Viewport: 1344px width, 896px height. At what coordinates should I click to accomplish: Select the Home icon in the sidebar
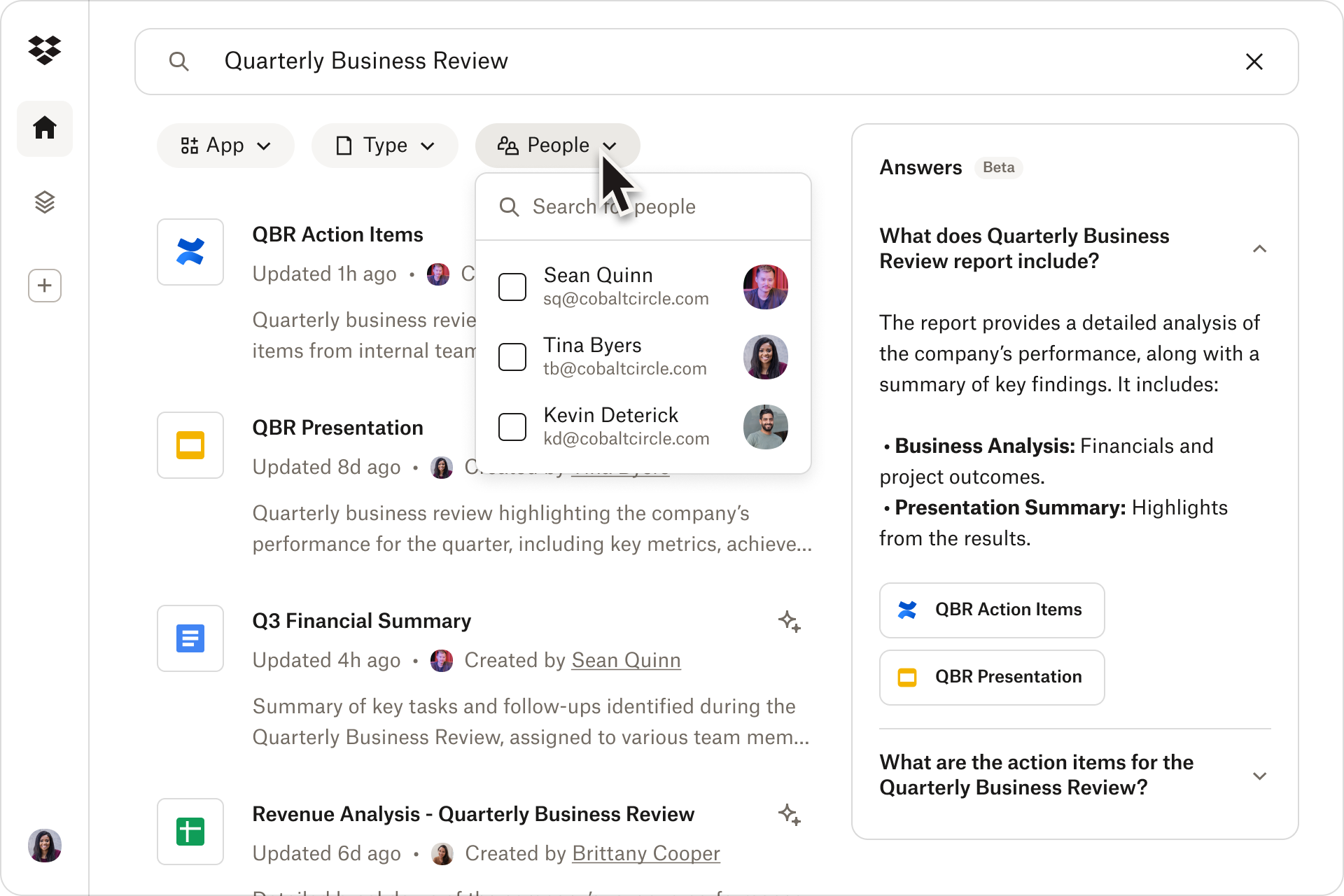pyautogui.click(x=45, y=129)
